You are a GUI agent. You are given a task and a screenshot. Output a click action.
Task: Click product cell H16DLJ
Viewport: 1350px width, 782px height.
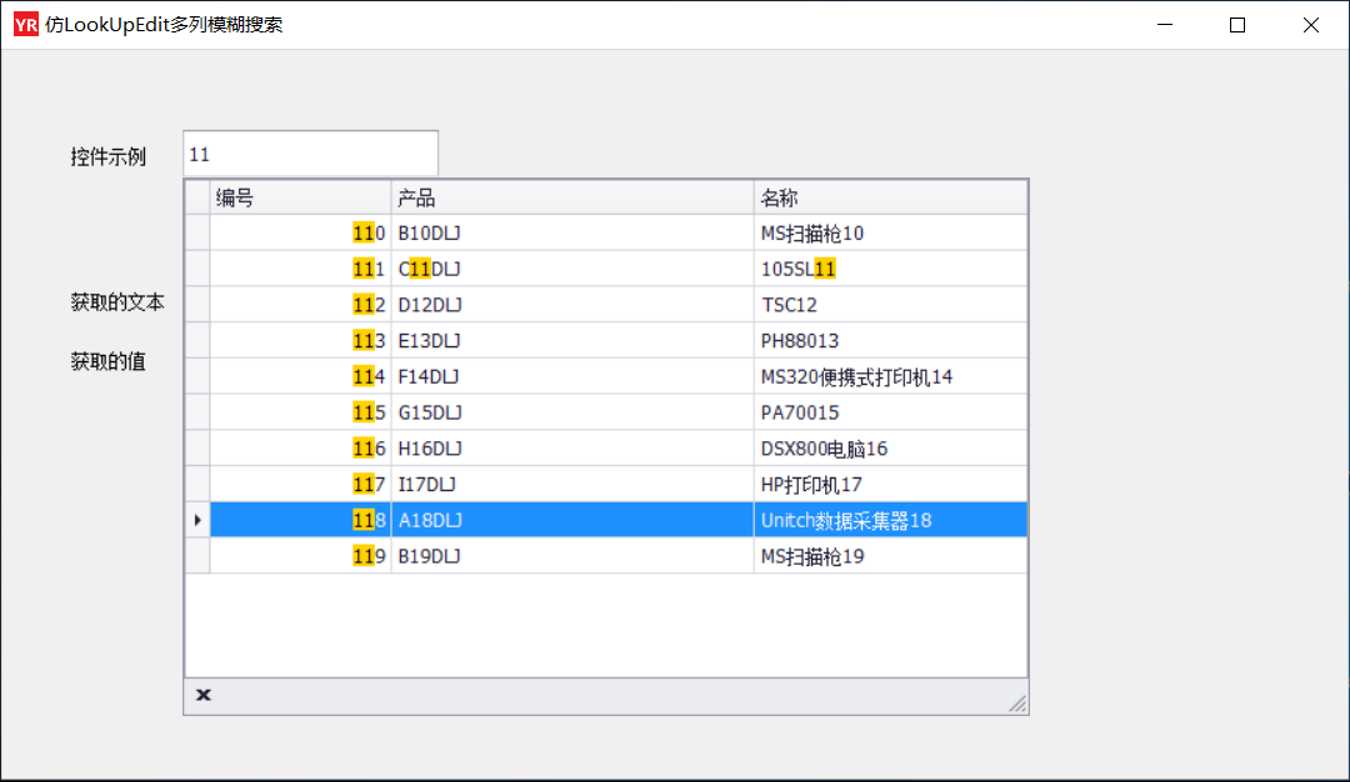click(x=572, y=449)
